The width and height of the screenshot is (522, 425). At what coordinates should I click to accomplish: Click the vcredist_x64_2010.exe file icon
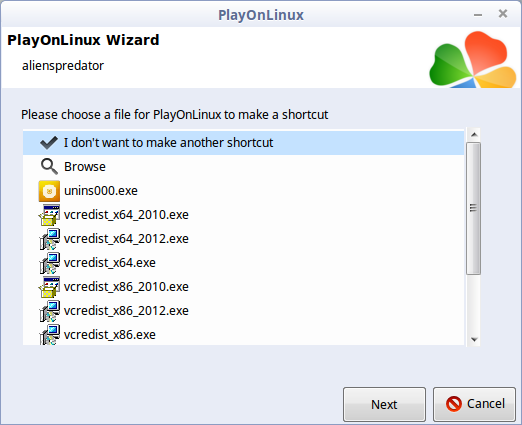click(x=49, y=215)
